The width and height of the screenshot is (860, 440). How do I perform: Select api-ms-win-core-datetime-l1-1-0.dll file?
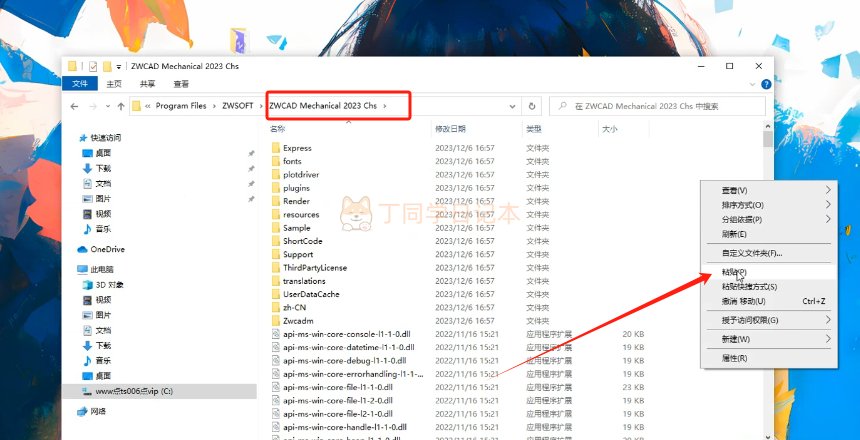coord(348,347)
